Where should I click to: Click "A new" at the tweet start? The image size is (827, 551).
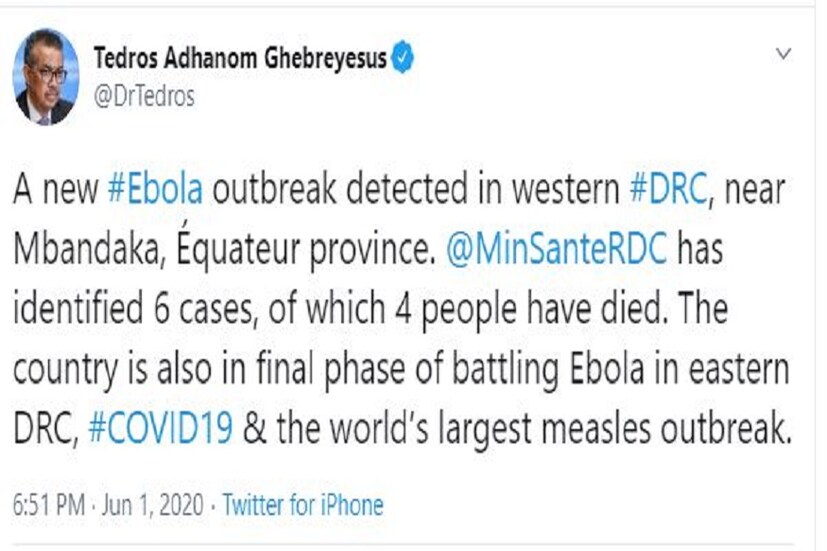coord(54,191)
